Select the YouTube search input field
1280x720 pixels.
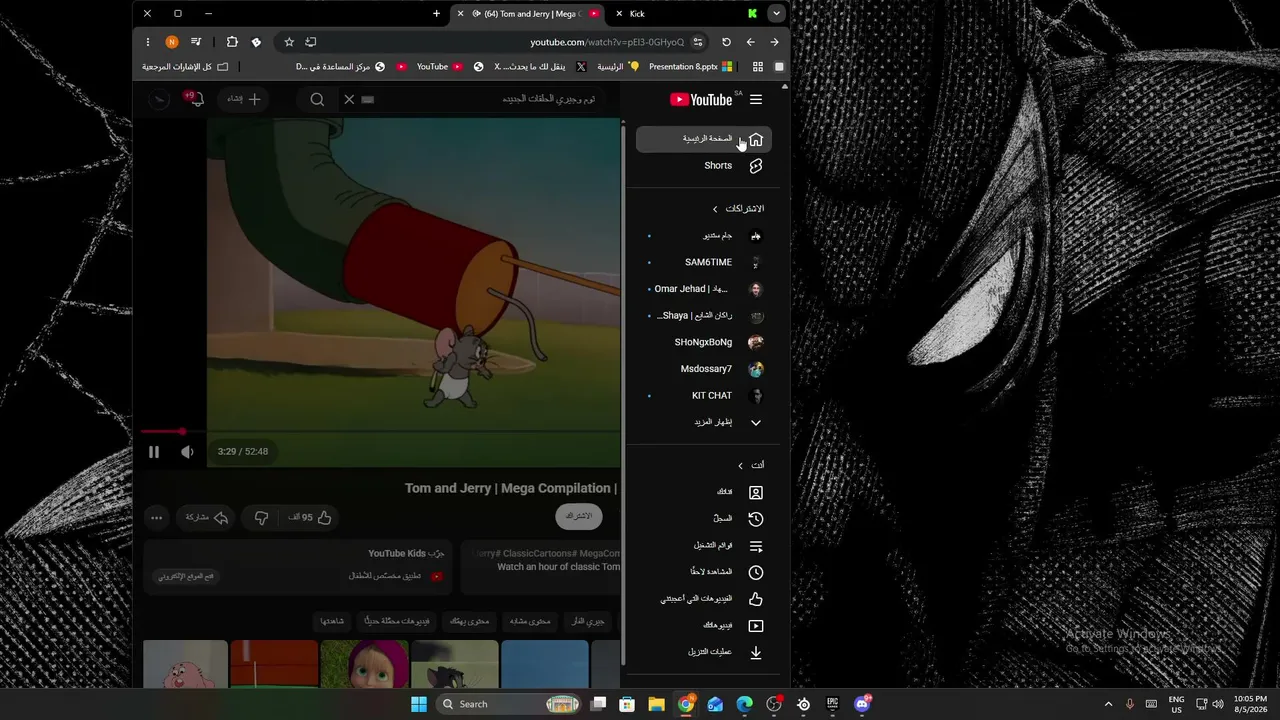[487, 99]
